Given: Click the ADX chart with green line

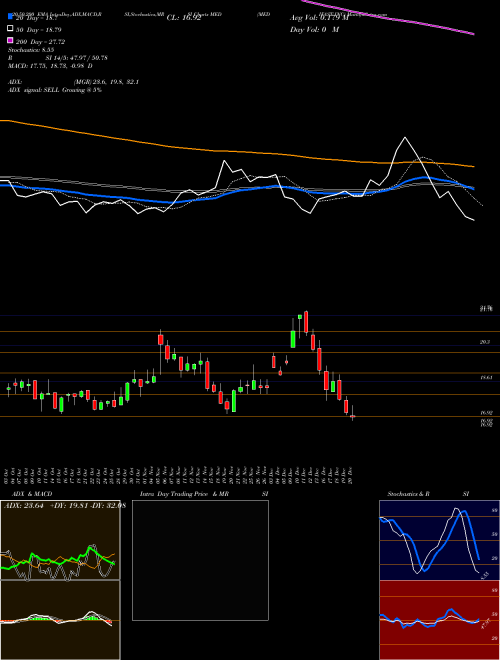Looking at the screenshot, I should pos(60,540).
